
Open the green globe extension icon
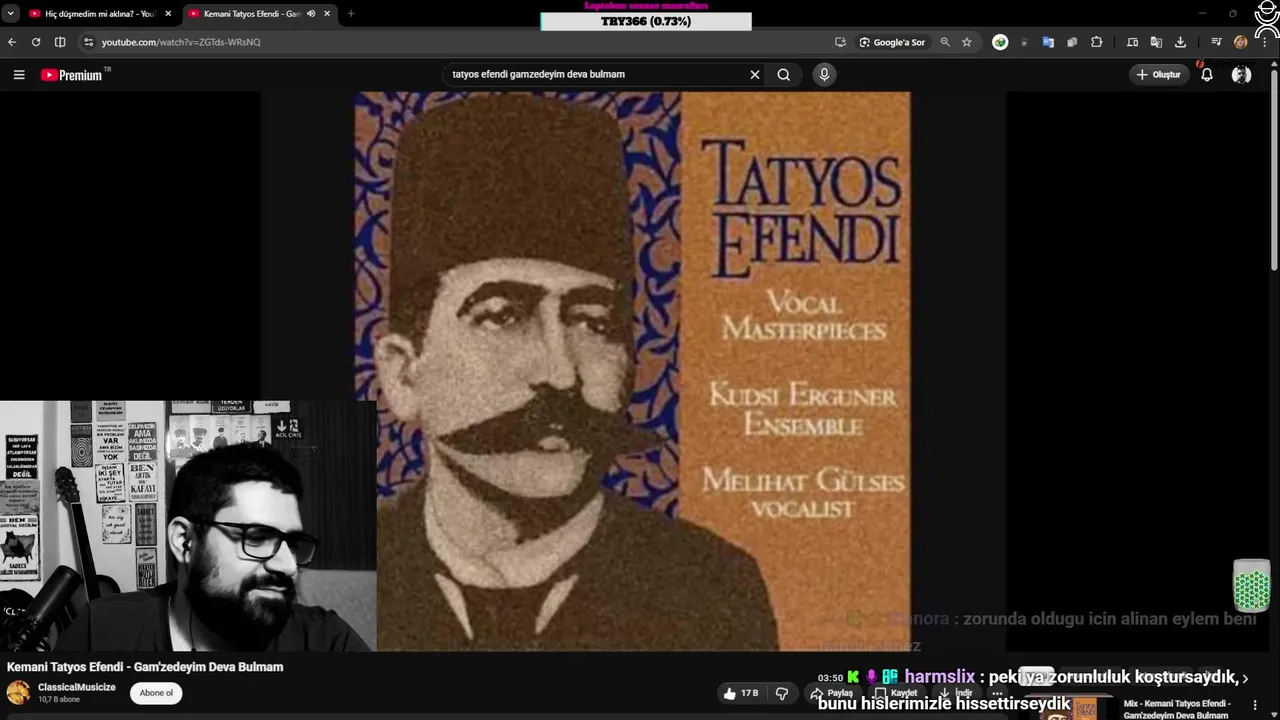click(1000, 42)
